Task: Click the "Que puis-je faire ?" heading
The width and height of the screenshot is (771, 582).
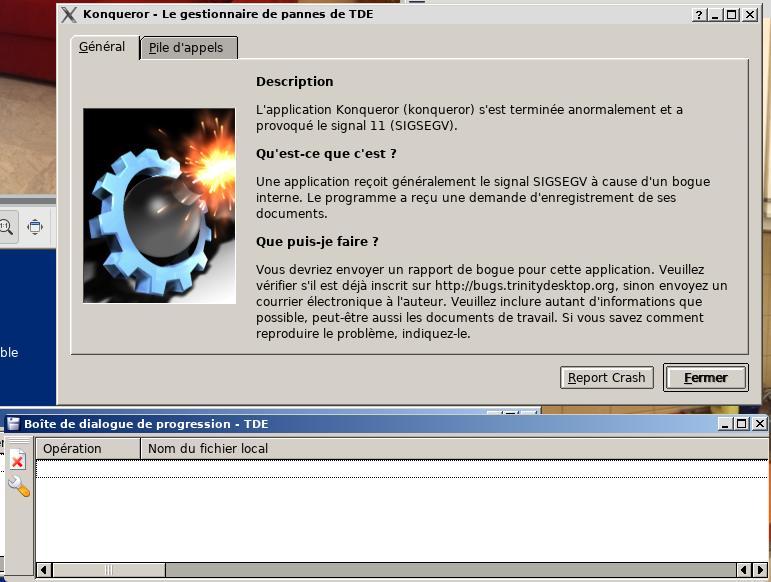Action: coord(317,242)
